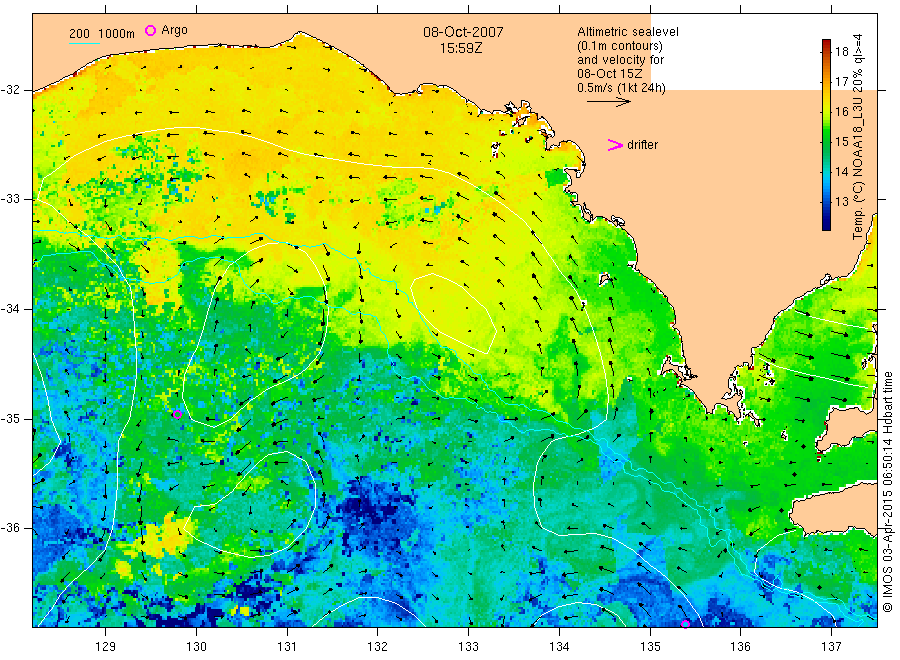
Task: Click the Argo legend circle icon
Action: tap(150, 30)
